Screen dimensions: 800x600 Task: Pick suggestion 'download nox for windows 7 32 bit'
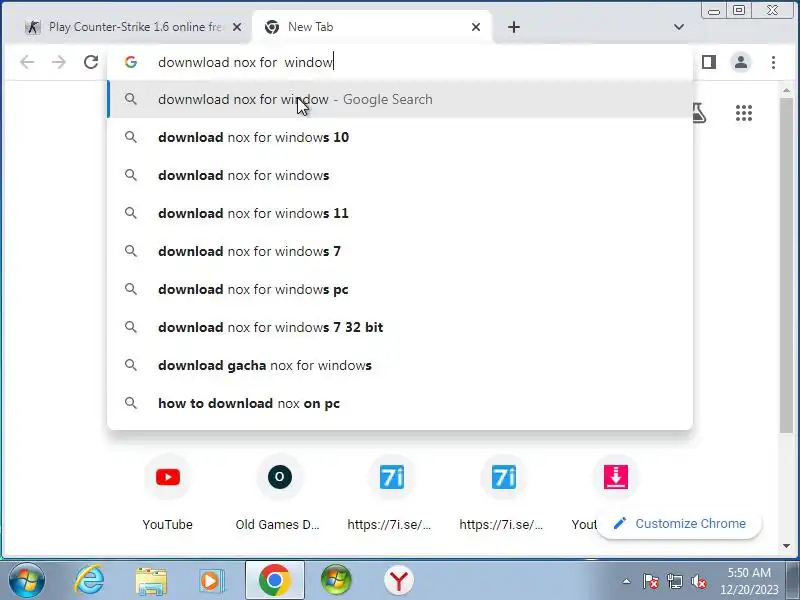click(x=400, y=327)
